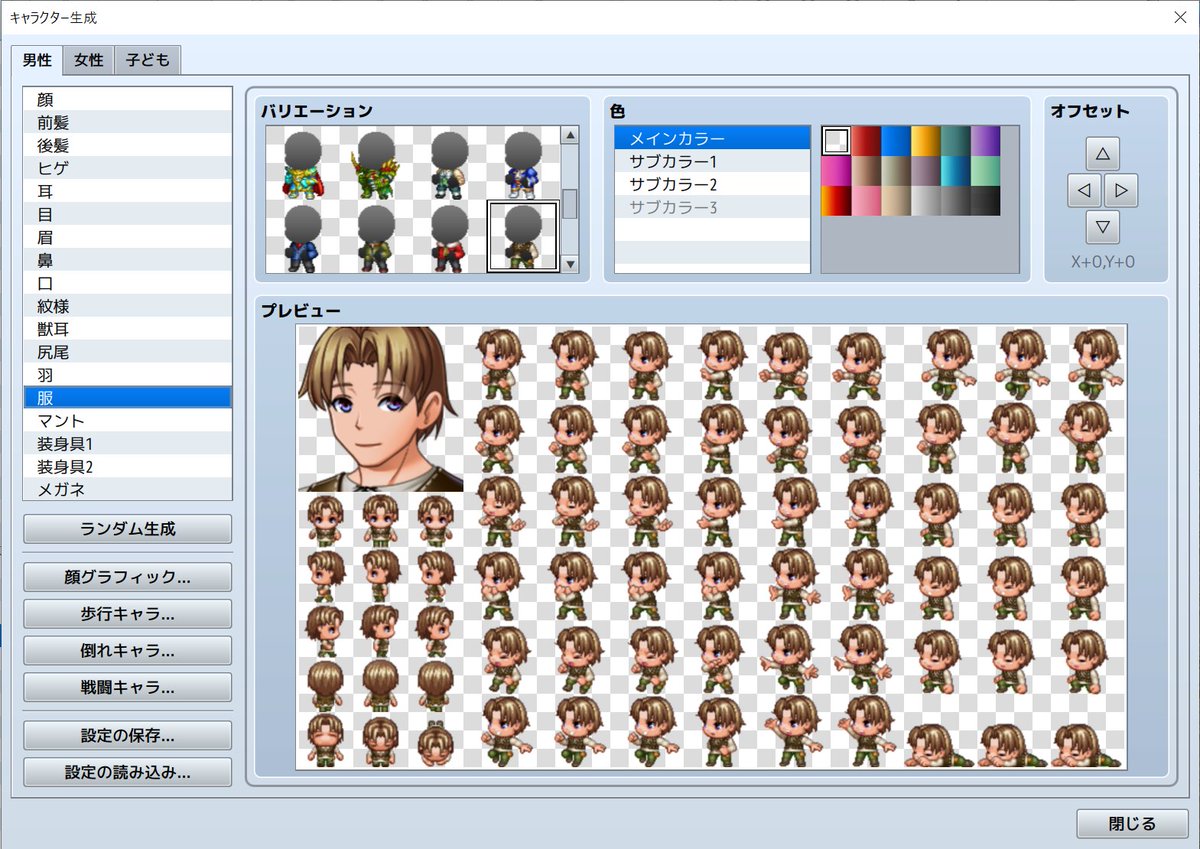Select 紋様 in the parts list
Image resolution: width=1200 pixels, height=849 pixels.
click(127, 306)
